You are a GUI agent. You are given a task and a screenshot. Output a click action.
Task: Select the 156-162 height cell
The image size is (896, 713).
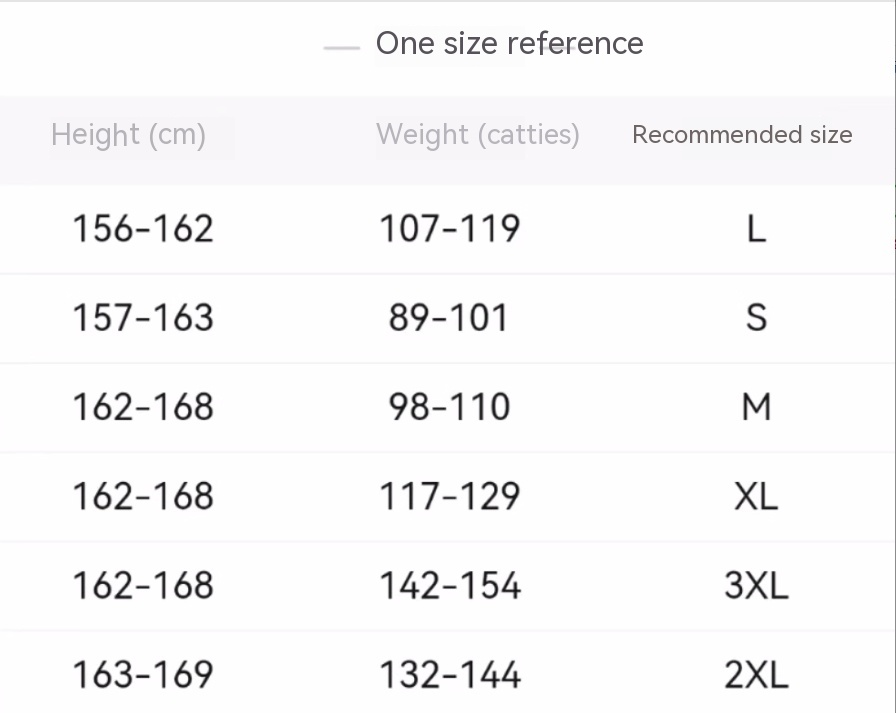[x=143, y=229]
